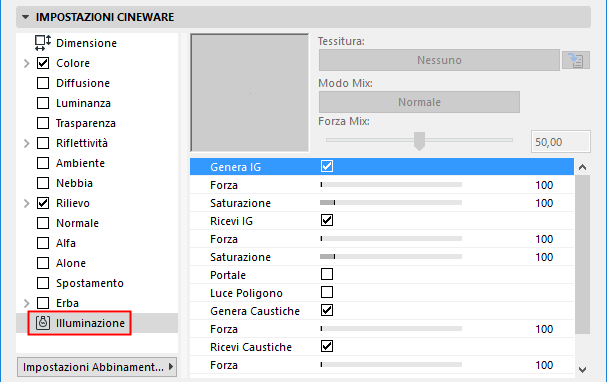Screen dimensions: 607x382
Task: Click the Forza Mix slider handle
Action: (x=419, y=141)
